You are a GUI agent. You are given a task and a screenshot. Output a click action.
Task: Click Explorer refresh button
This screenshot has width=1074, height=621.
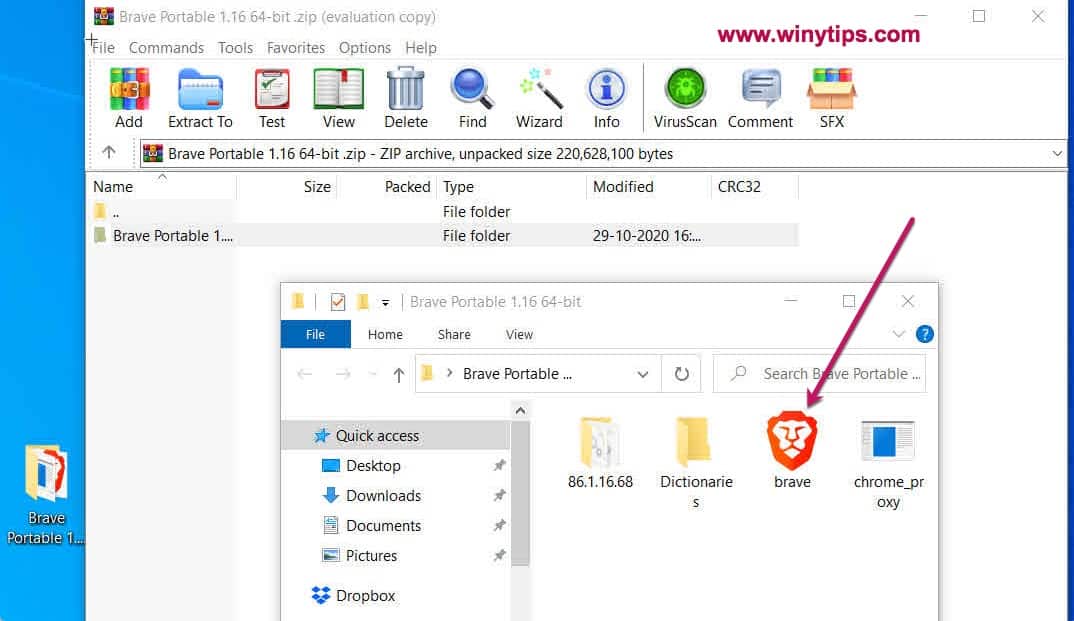682,374
